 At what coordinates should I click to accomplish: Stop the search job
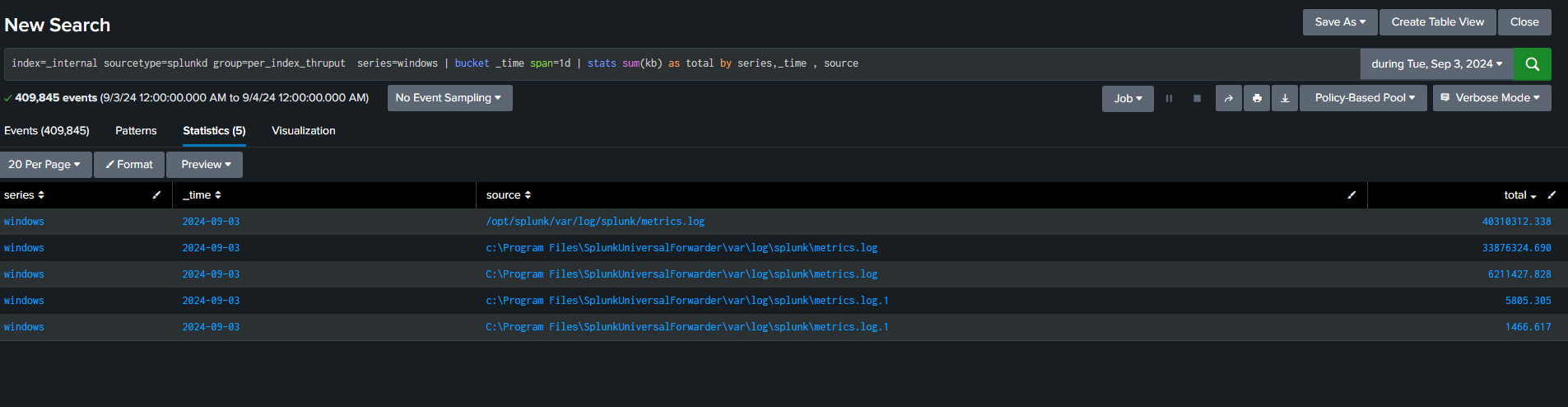(x=1197, y=98)
